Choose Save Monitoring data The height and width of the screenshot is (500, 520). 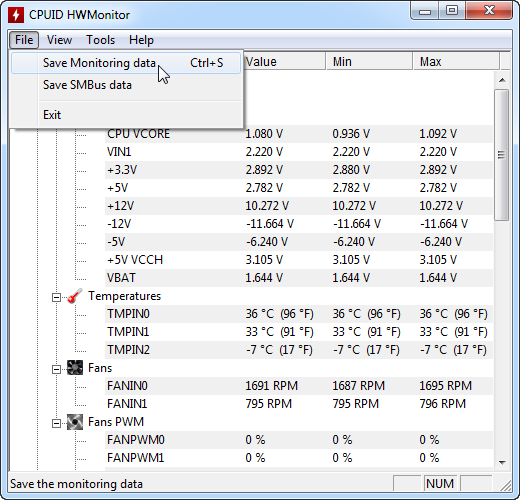[126, 63]
